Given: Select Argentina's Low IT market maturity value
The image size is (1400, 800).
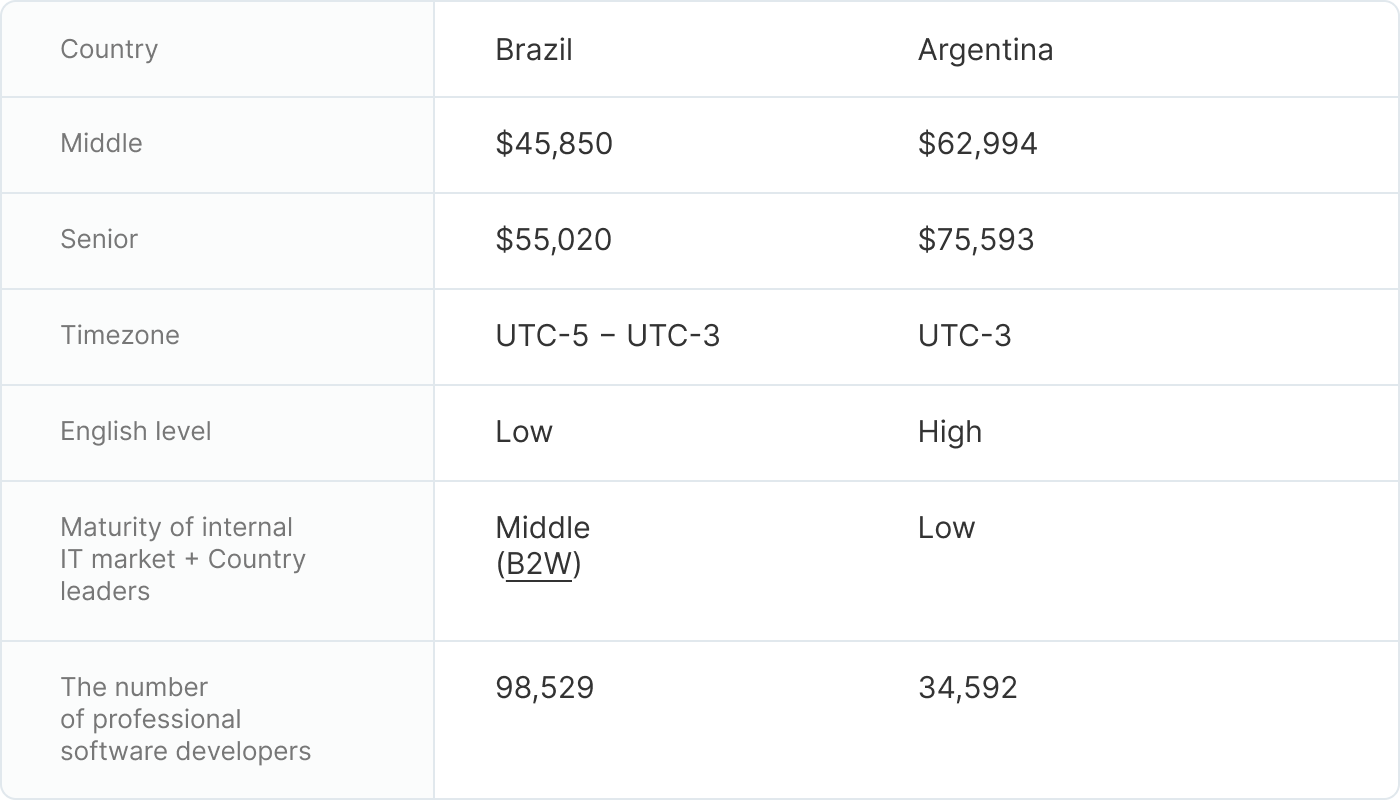Looking at the screenshot, I should pos(946,528).
